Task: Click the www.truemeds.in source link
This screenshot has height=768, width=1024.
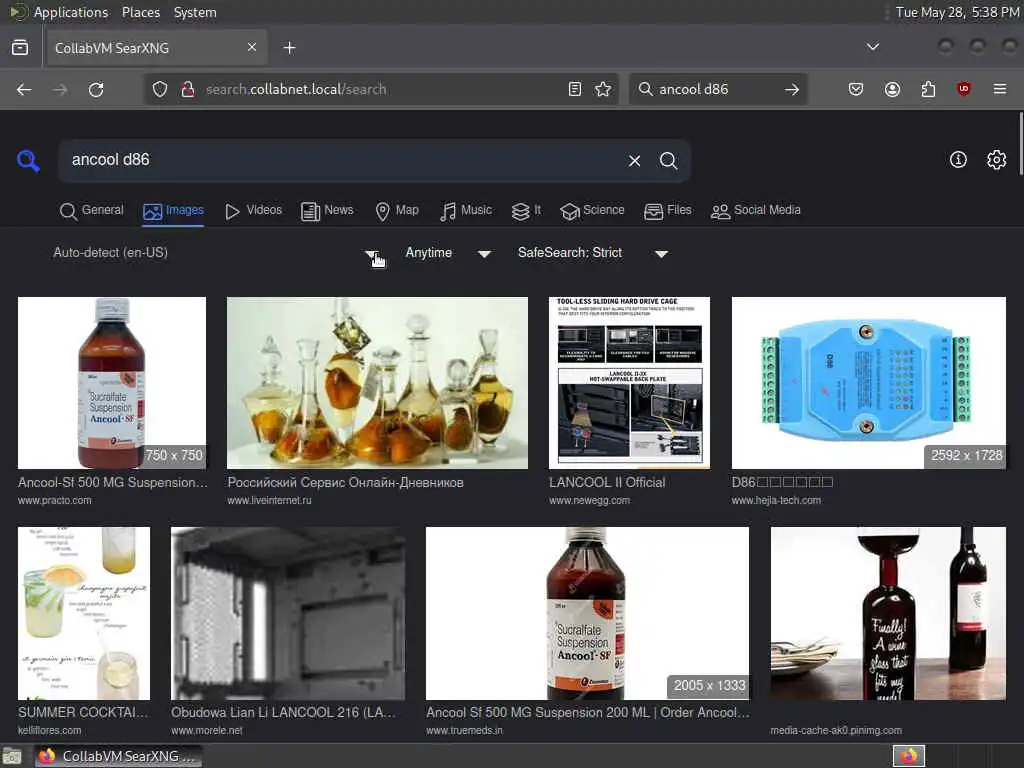Action: coord(464,730)
